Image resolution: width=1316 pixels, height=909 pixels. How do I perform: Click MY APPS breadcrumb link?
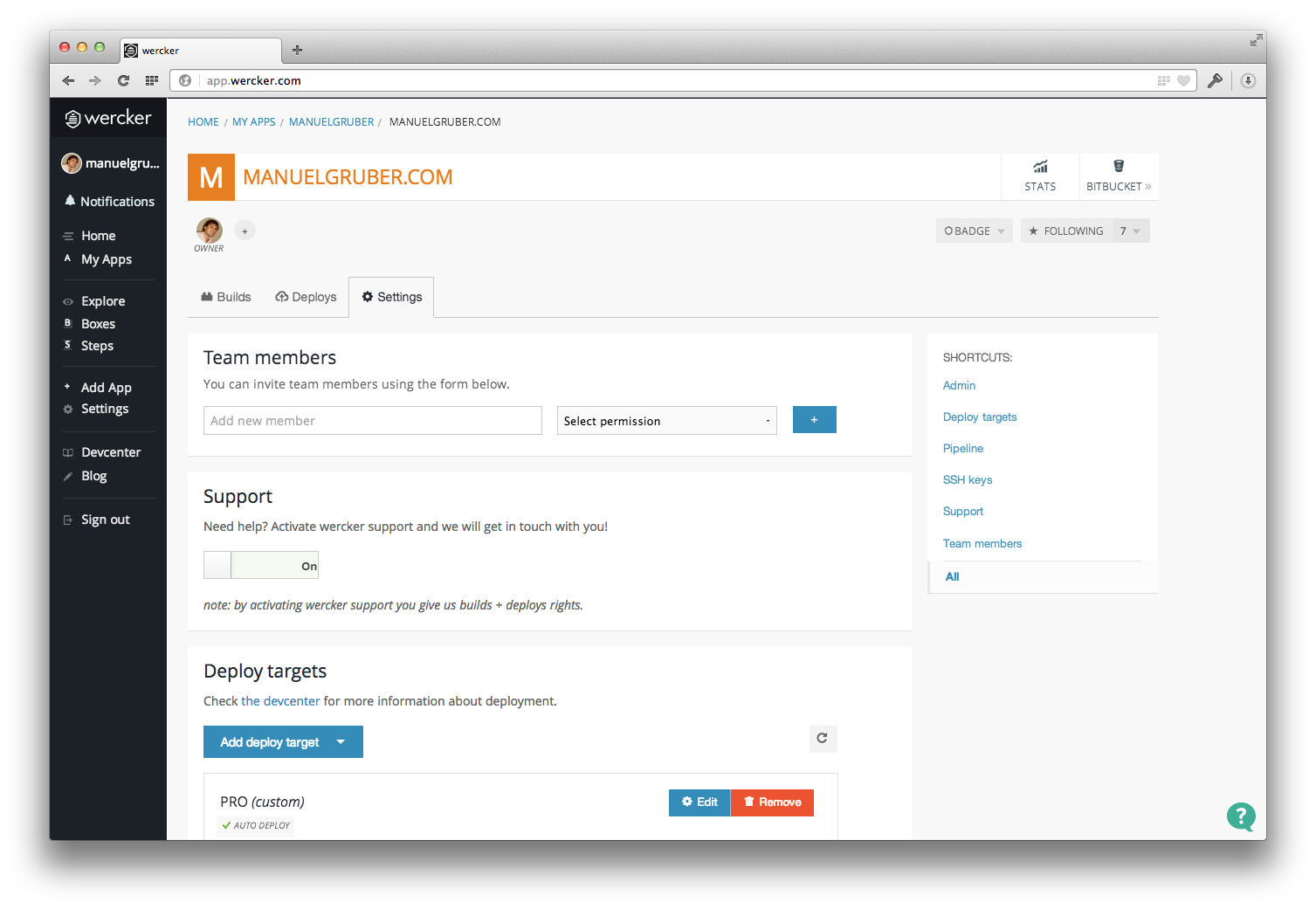click(x=254, y=122)
